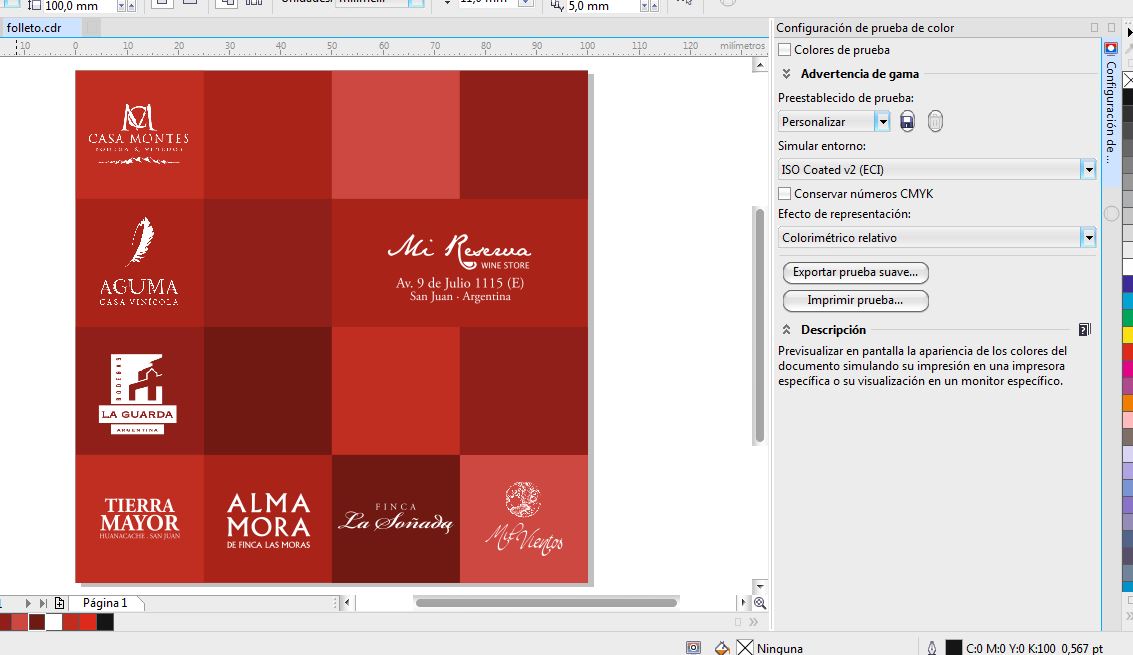Viewport: 1133px width, 655px height.
Task: Select the Mil Vientos logo on the canvas
Action: pos(525,518)
